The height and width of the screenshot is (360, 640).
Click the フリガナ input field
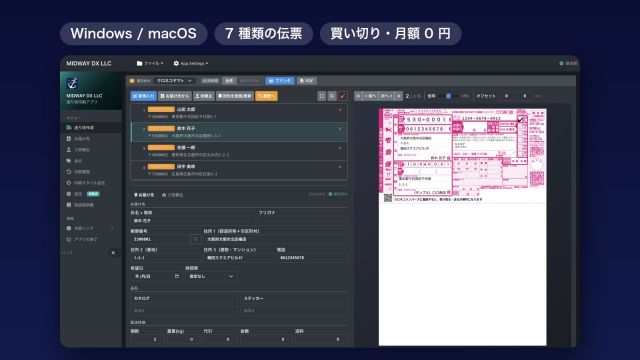303,221
